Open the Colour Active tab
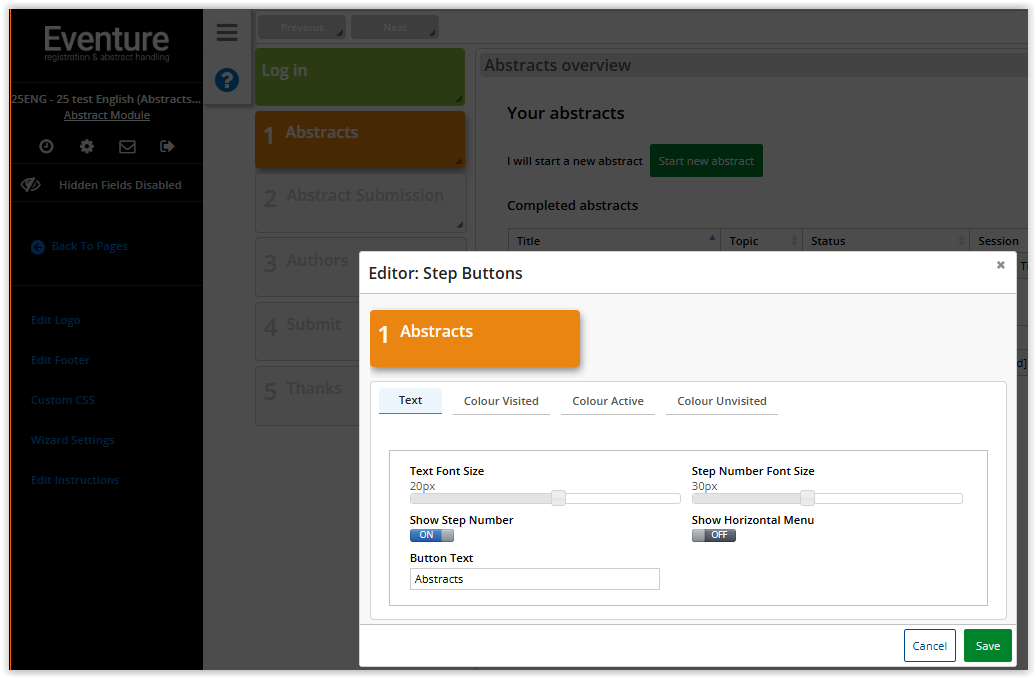The width and height of the screenshot is (1036, 678). click(607, 401)
